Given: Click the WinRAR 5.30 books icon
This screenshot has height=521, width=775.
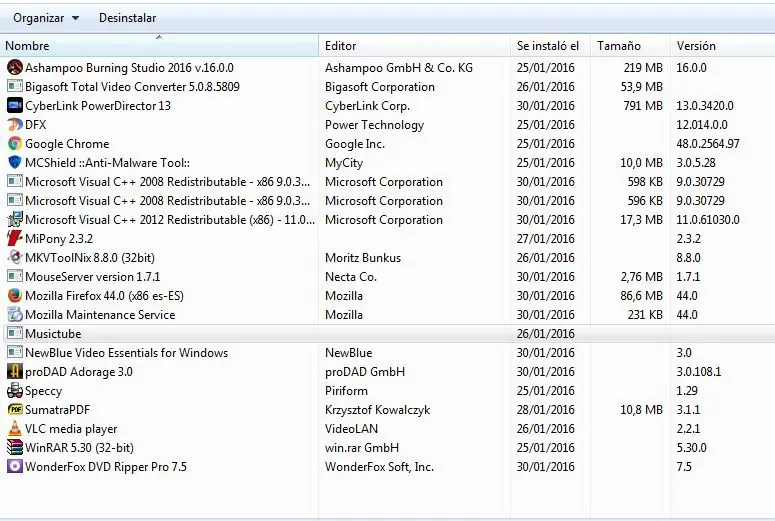Looking at the screenshot, I should pos(15,447).
